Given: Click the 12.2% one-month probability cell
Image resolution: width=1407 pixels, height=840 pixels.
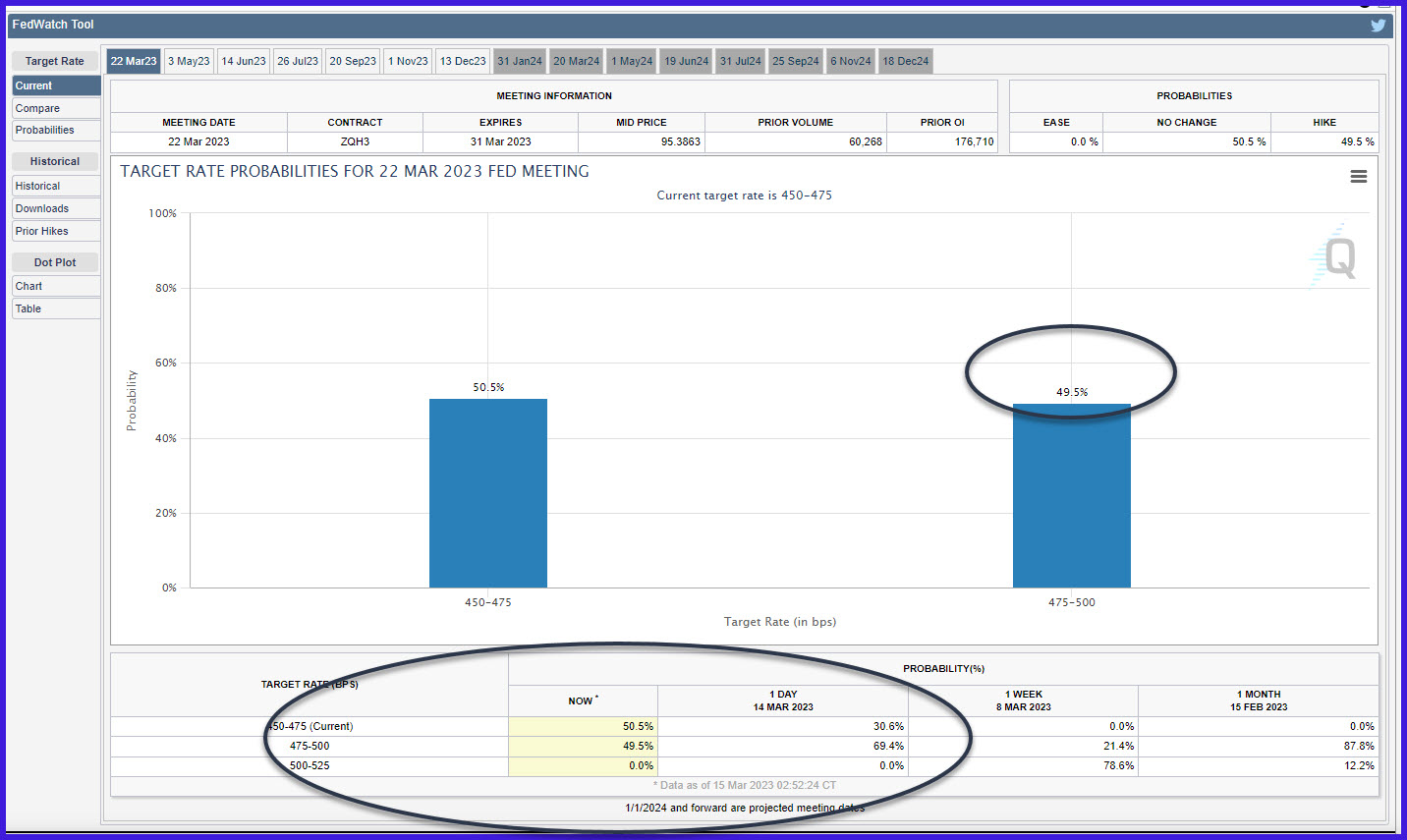Looking at the screenshot, I should [1259, 765].
